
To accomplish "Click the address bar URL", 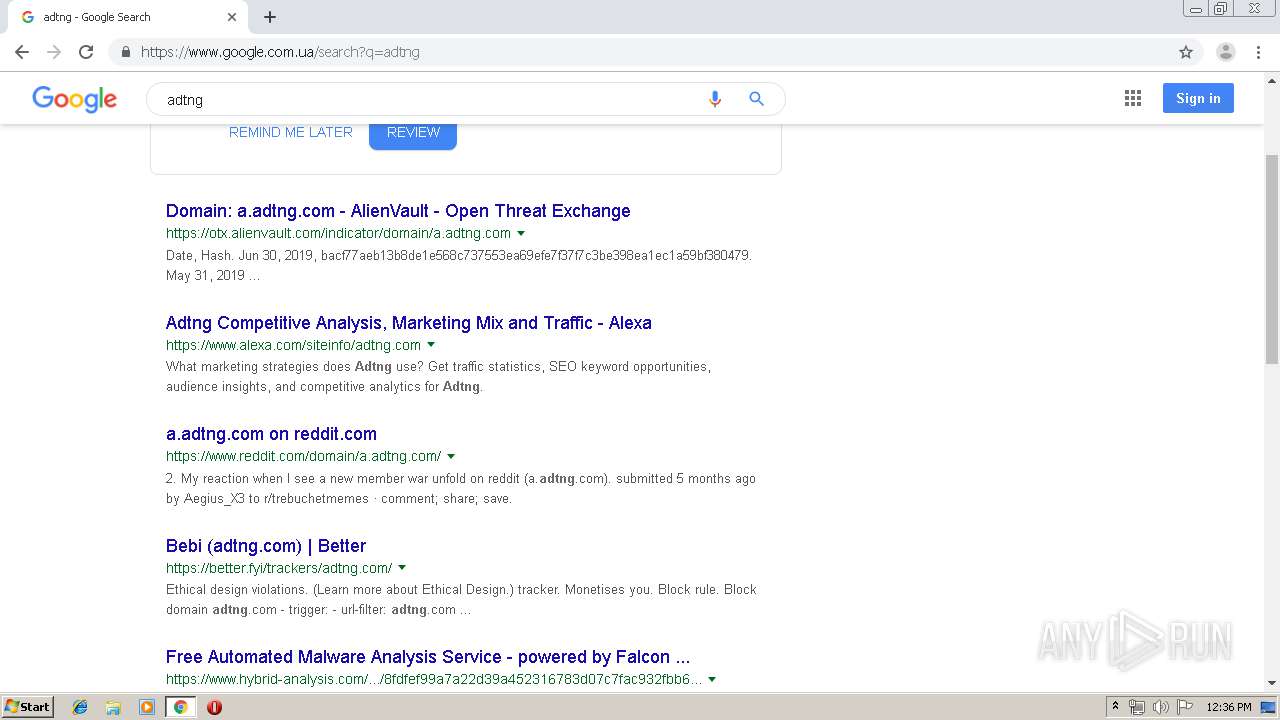I will [x=280, y=52].
